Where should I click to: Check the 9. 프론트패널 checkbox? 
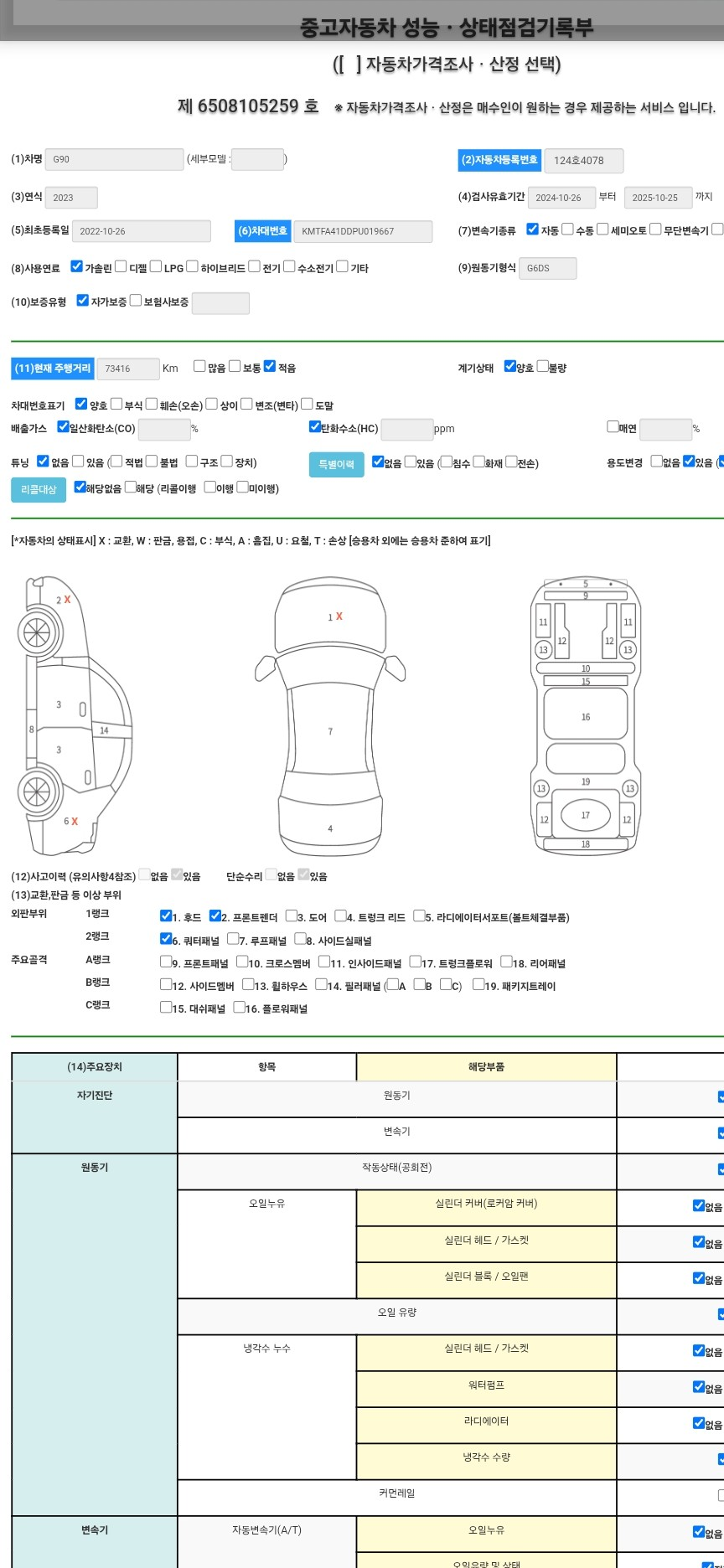166,962
